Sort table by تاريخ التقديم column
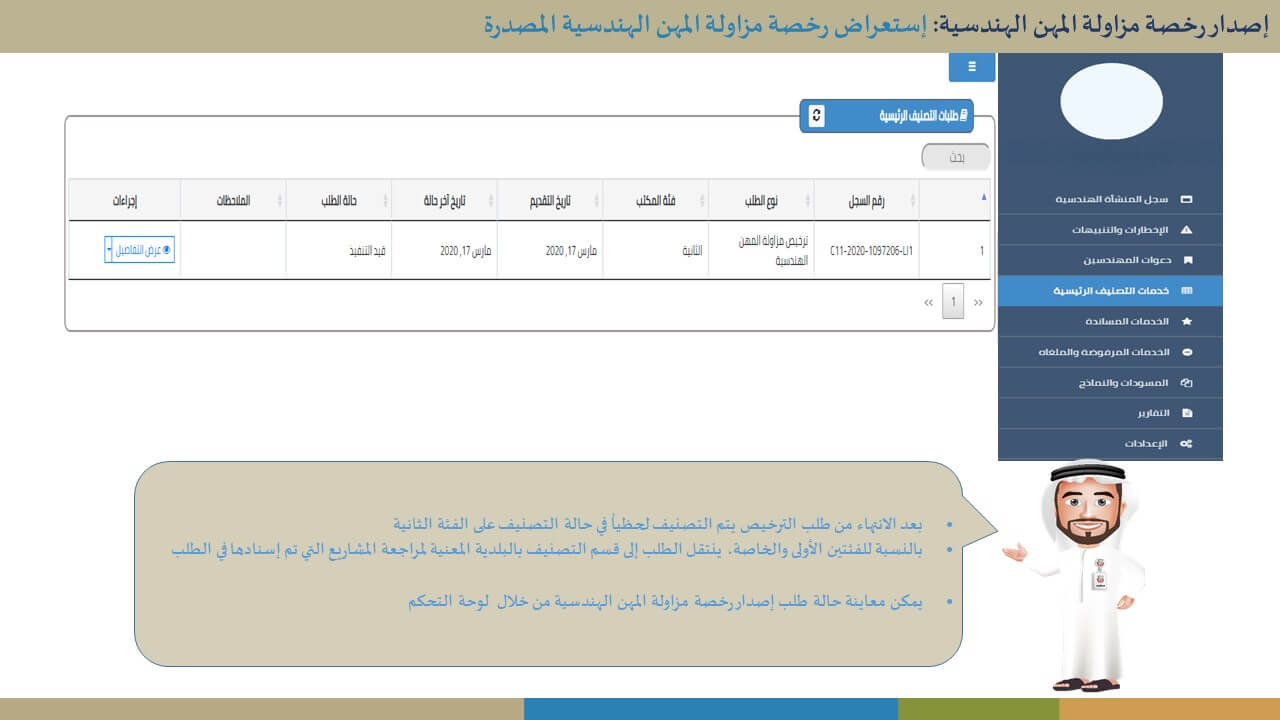 click(549, 200)
